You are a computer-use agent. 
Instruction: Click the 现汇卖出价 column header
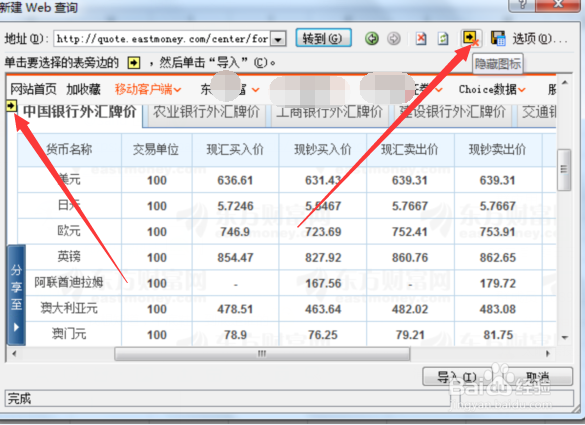pos(410,150)
